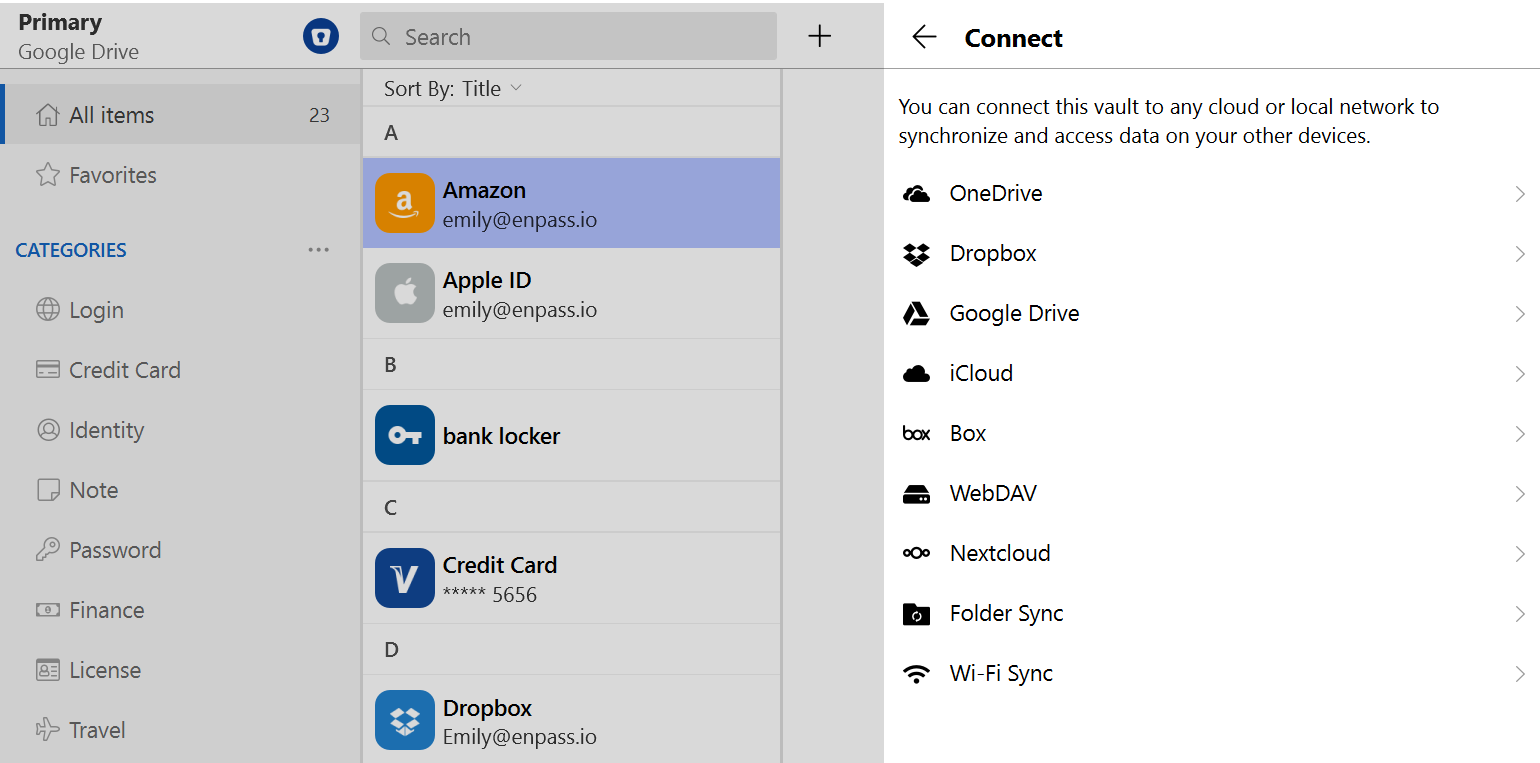Click the All items count 23

tap(319, 115)
